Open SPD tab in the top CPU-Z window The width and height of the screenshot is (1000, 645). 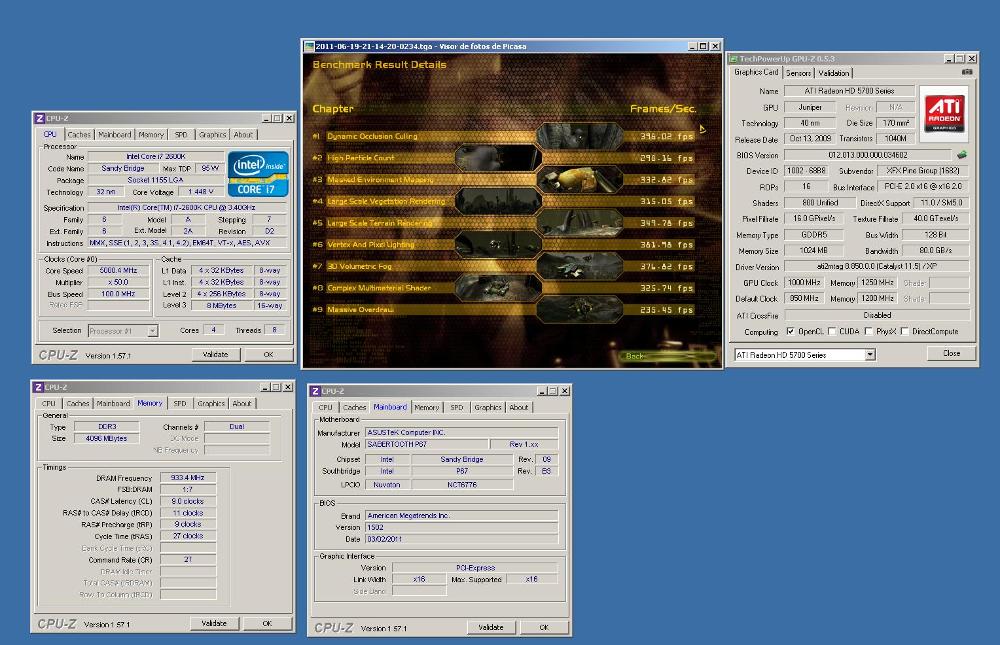(181, 135)
